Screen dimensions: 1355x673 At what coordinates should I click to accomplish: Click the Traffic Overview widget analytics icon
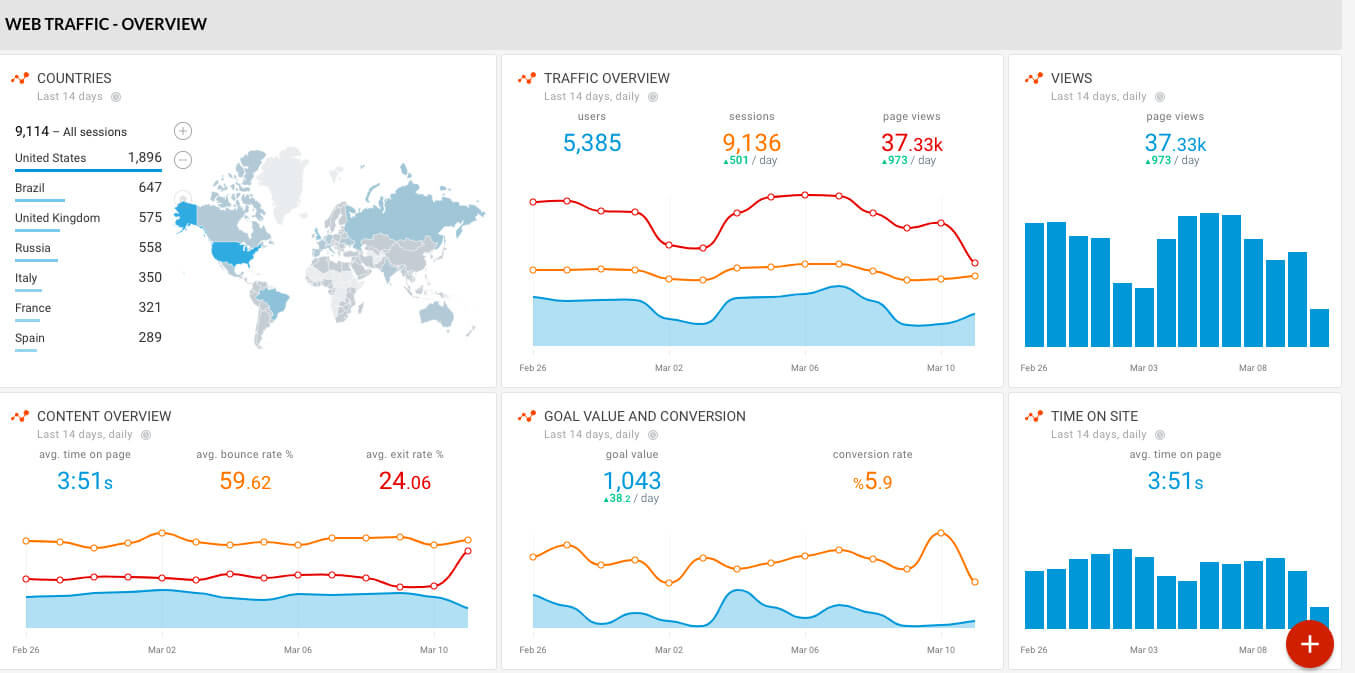[x=527, y=78]
